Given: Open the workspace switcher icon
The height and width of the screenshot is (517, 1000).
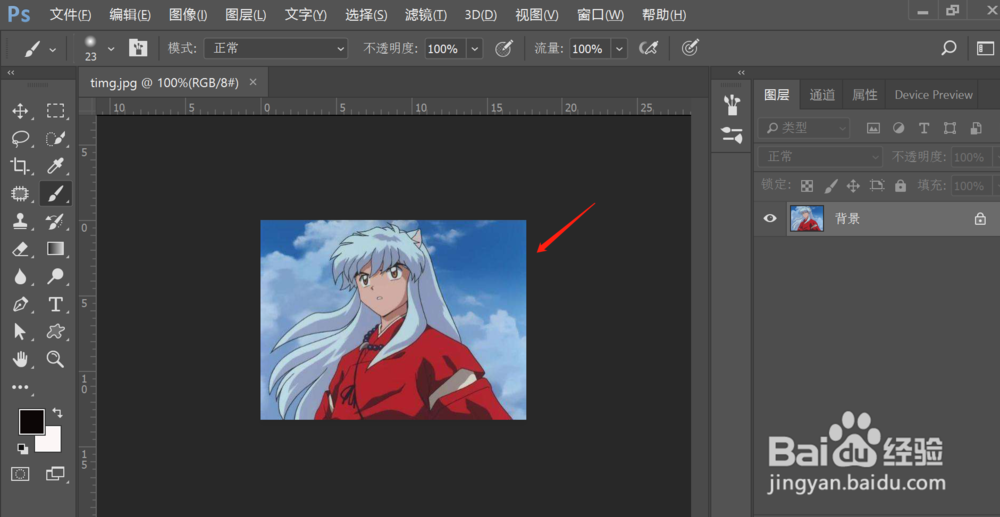Looking at the screenshot, I should (985, 48).
